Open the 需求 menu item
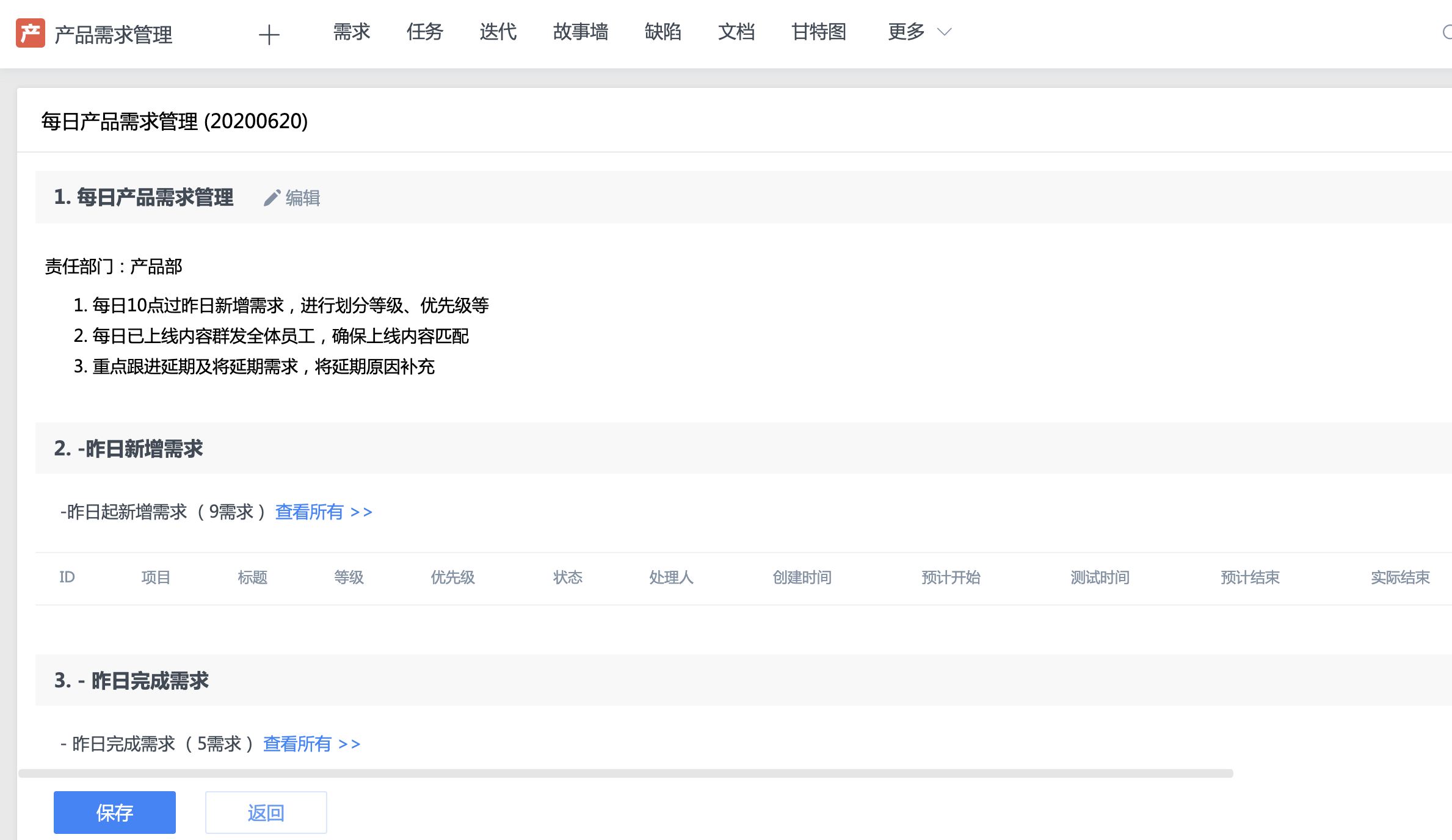The width and height of the screenshot is (1452, 840). click(x=351, y=32)
